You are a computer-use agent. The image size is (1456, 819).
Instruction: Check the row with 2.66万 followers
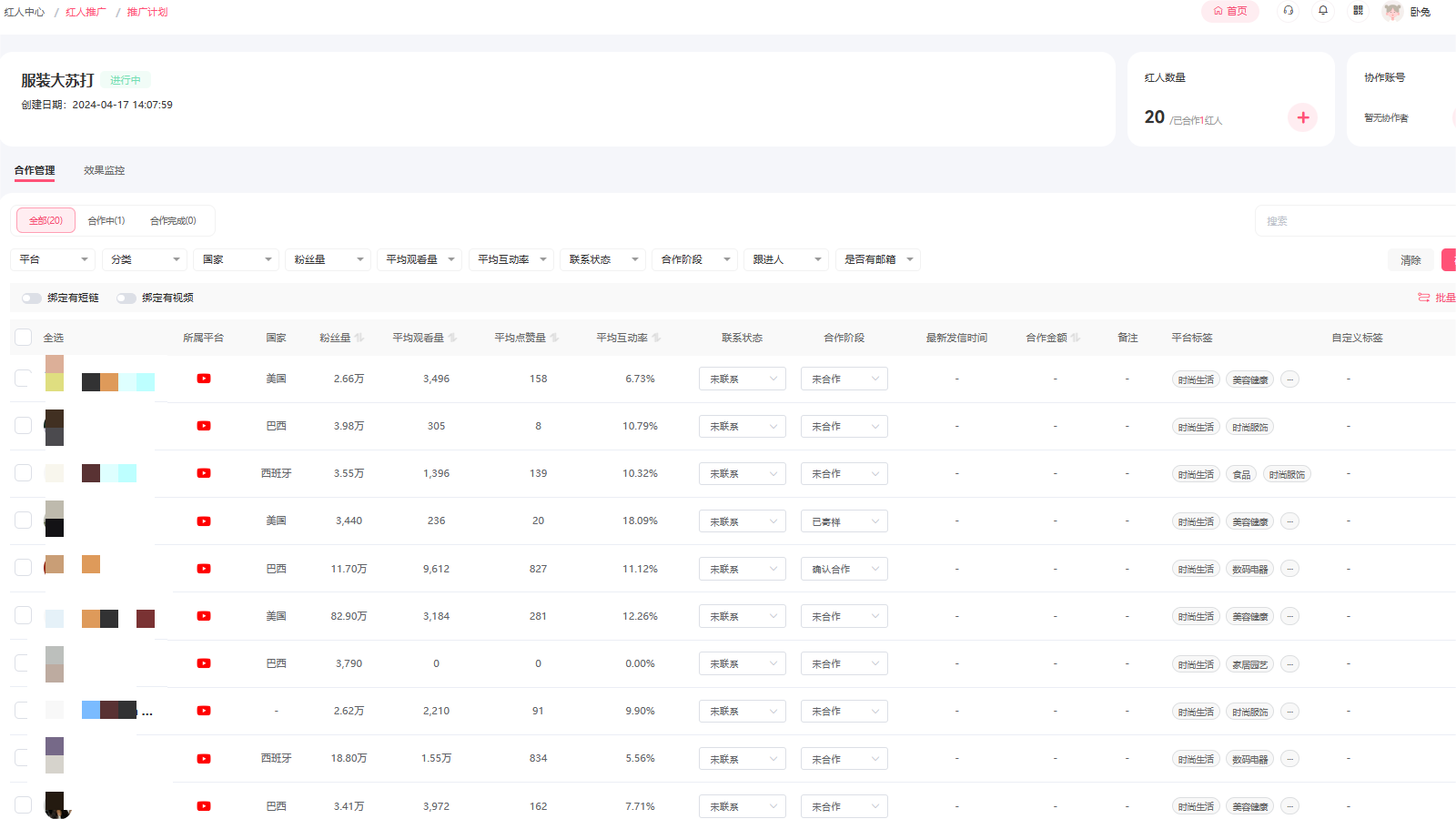pyautogui.click(x=24, y=379)
